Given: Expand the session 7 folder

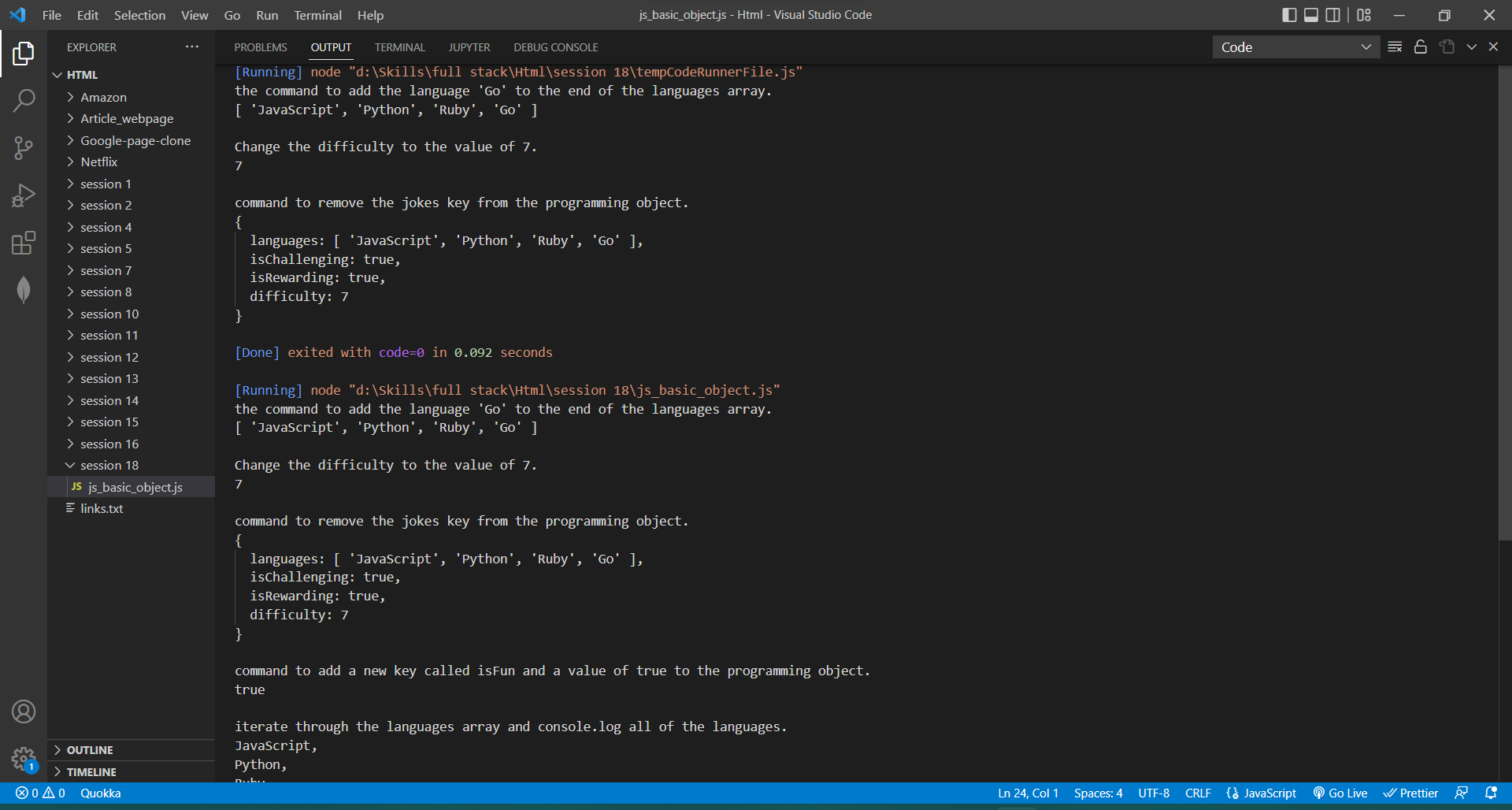Looking at the screenshot, I should pyautogui.click(x=131, y=270).
